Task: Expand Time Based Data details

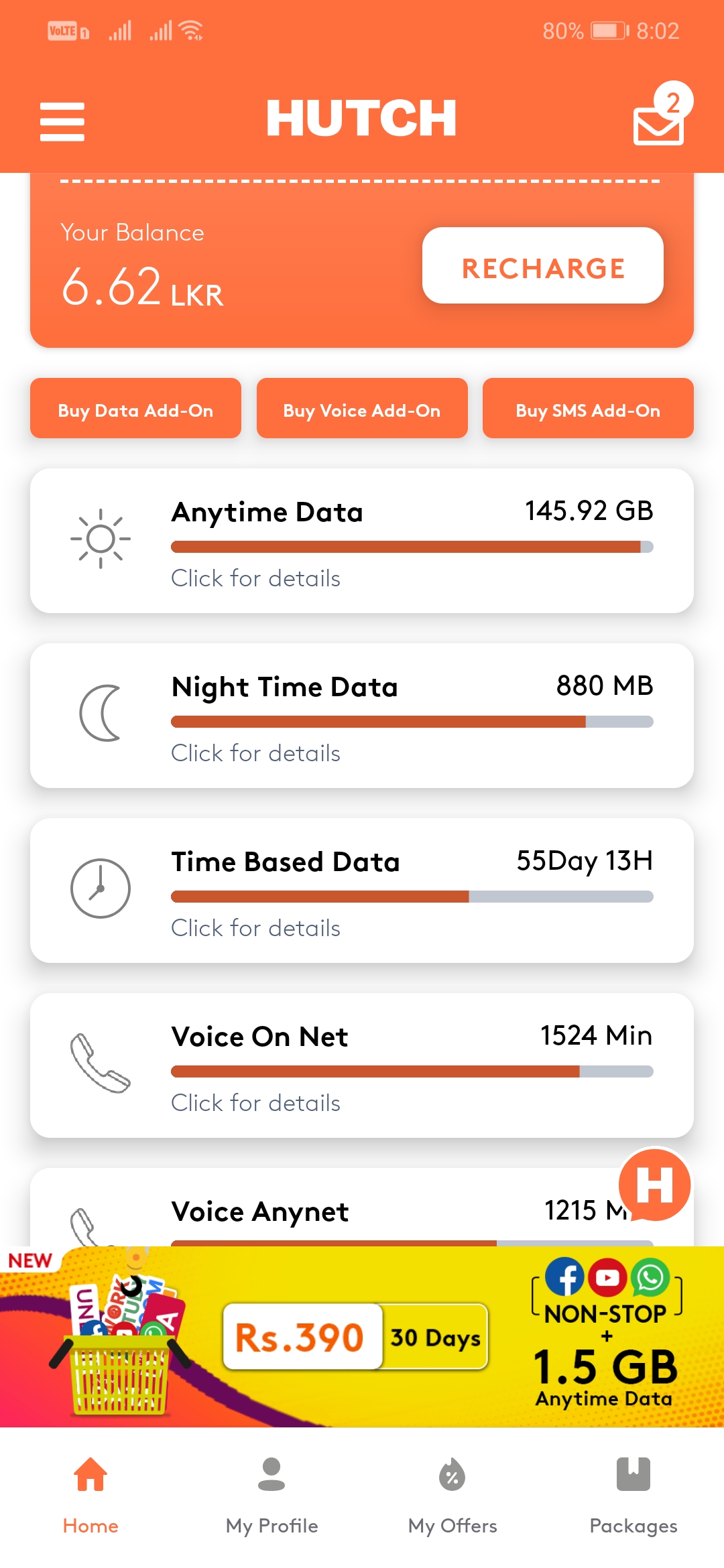Action: [x=255, y=928]
